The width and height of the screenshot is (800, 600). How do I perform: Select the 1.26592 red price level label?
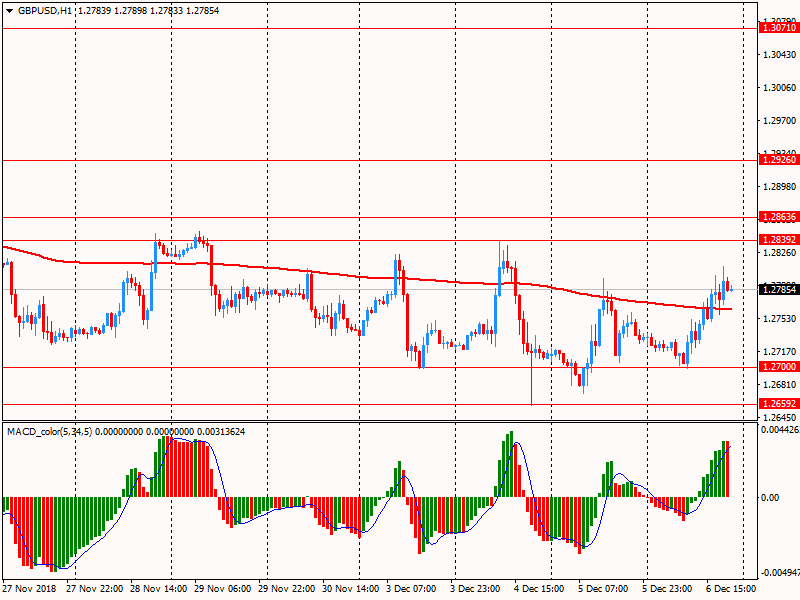pyautogui.click(x=779, y=404)
